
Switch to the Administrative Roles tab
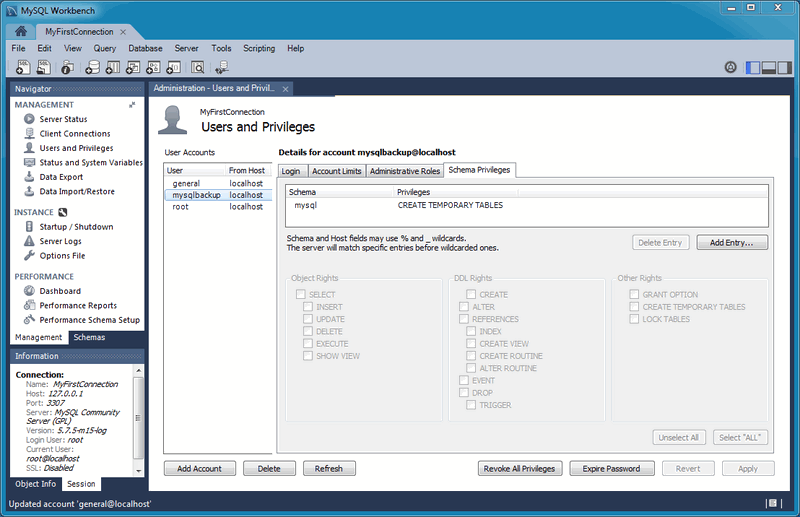pyautogui.click(x=405, y=171)
